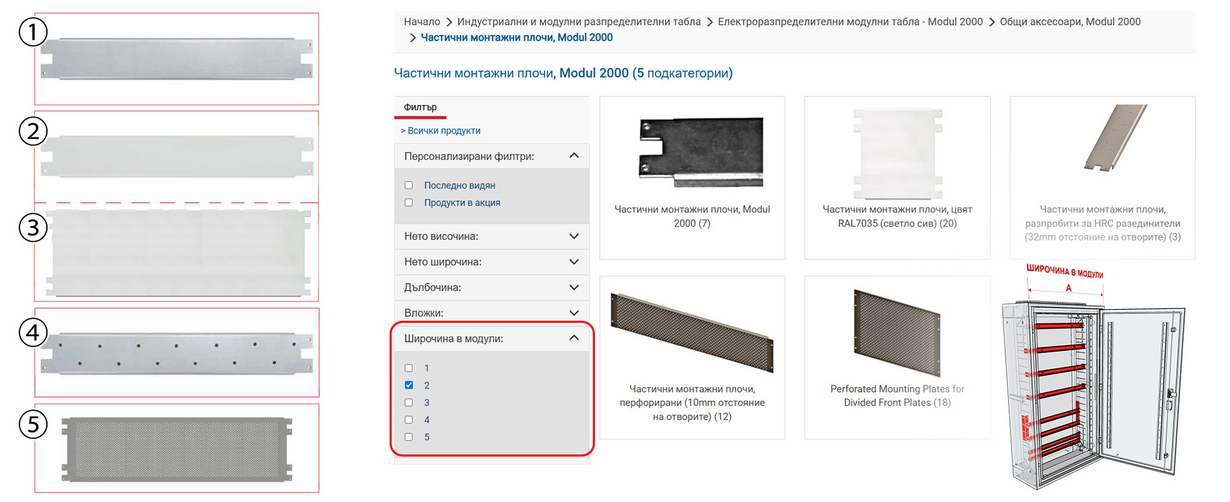Check module width option 3
The height and width of the screenshot is (502, 1230).
coord(409,402)
